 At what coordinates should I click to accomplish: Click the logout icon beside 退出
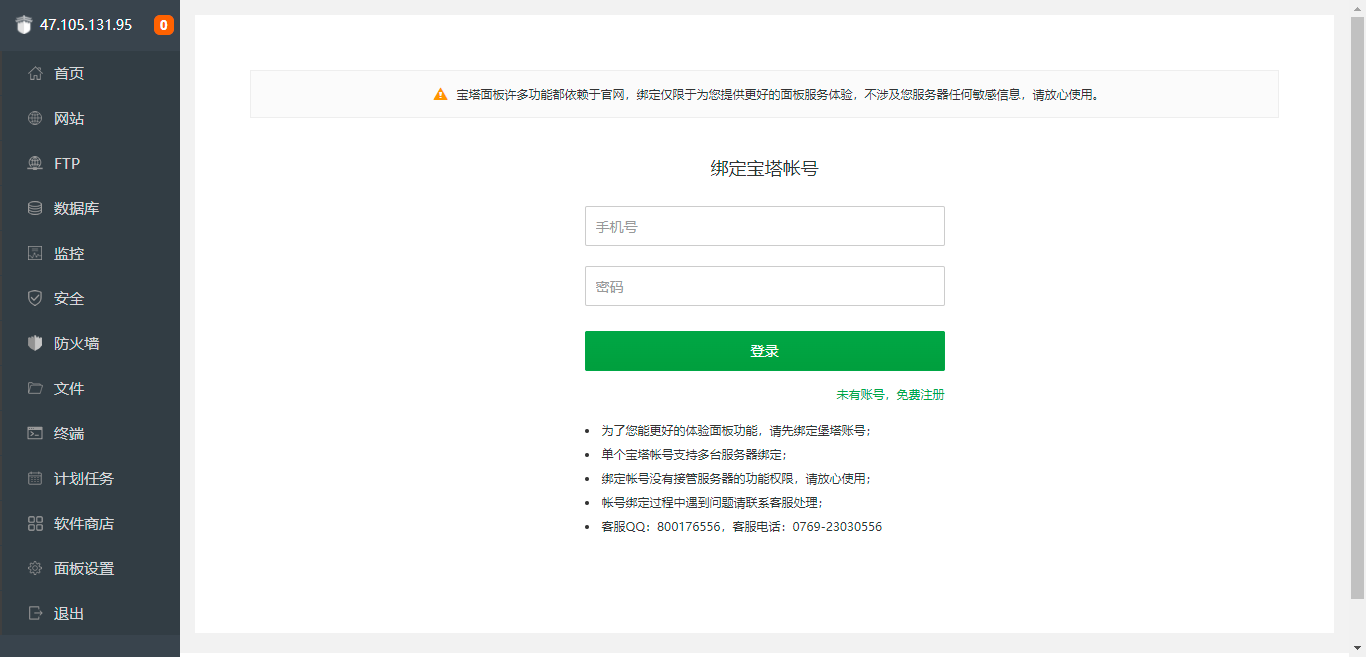35,613
